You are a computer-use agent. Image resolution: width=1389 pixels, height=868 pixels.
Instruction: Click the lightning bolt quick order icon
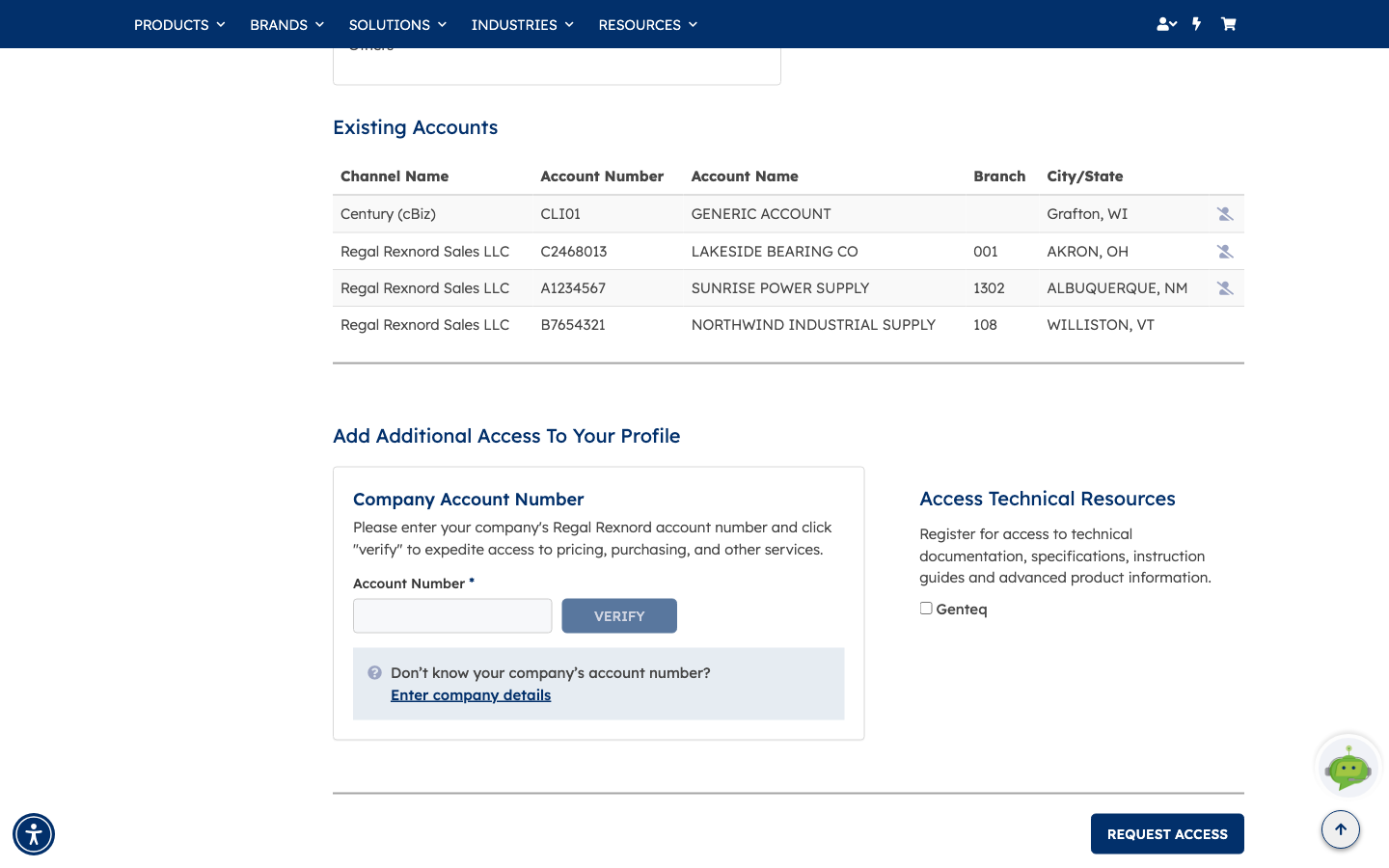pos(1196,24)
